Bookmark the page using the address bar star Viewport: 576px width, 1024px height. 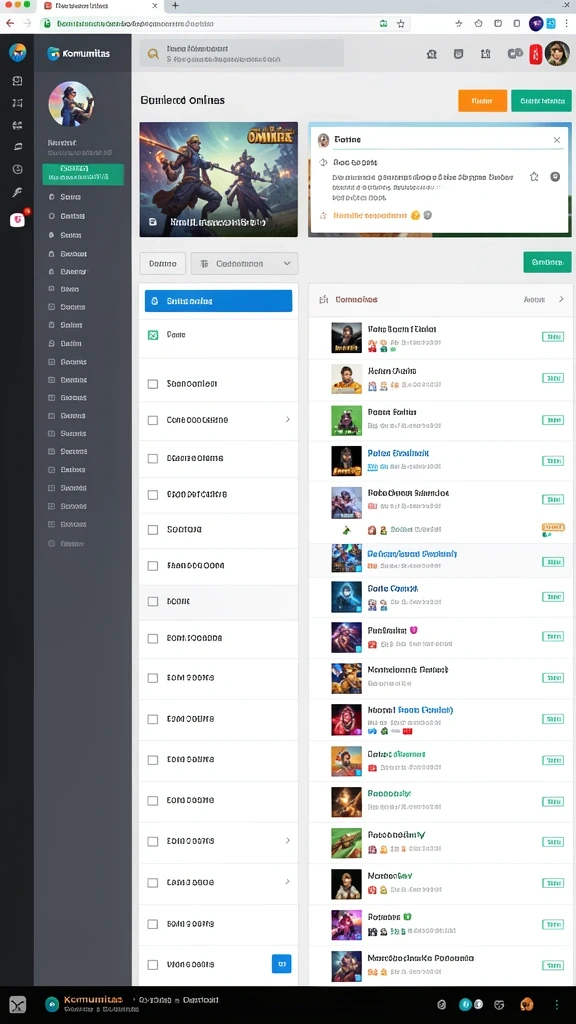[400, 24]
